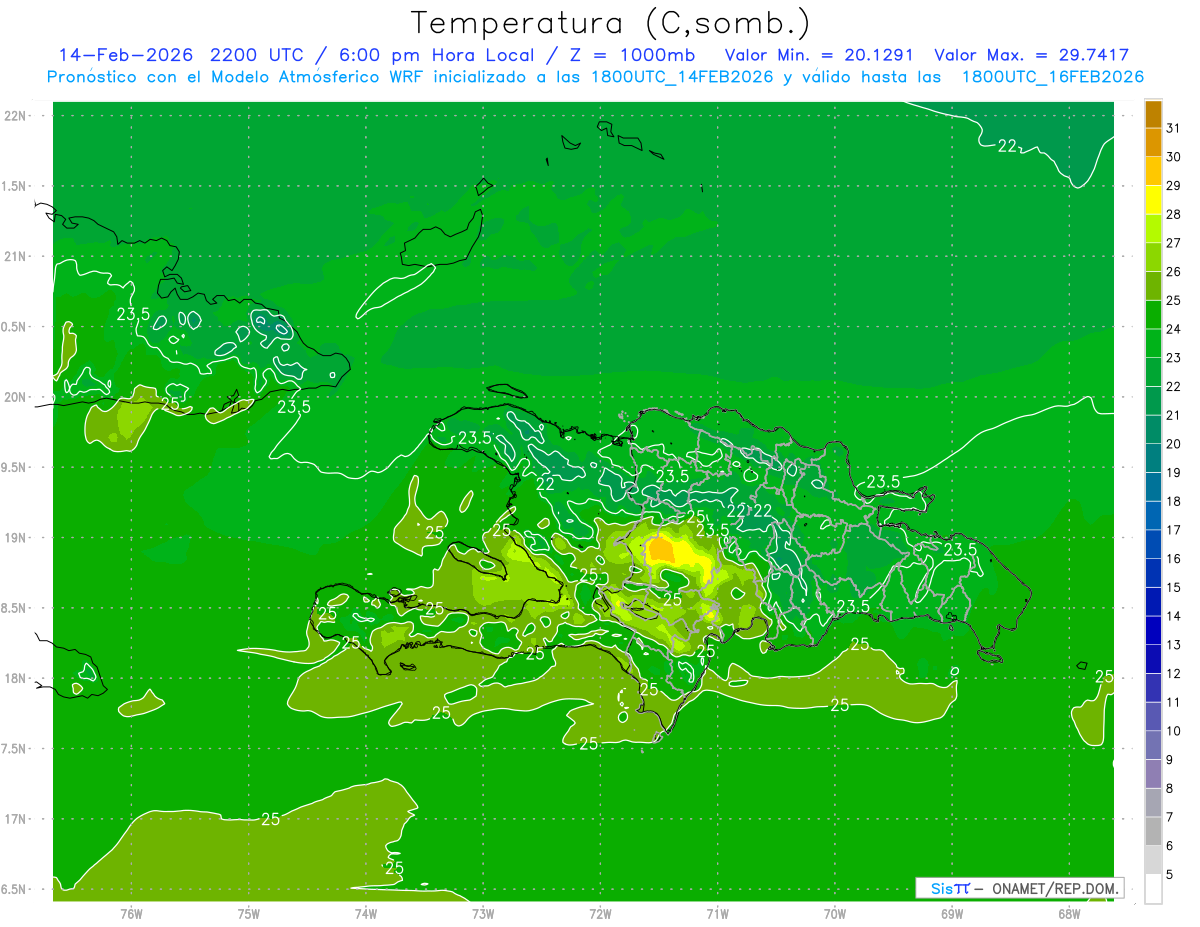Click the "75W" longitude axis label
The height and width of the screenshot is (927, 1200).
(249, 913)
